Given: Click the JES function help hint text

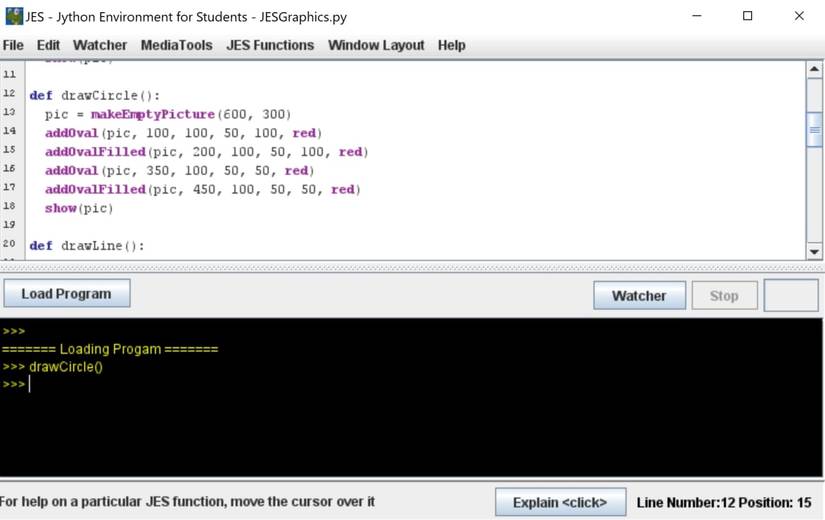Looking at the screenshot, I should [187, 502].
